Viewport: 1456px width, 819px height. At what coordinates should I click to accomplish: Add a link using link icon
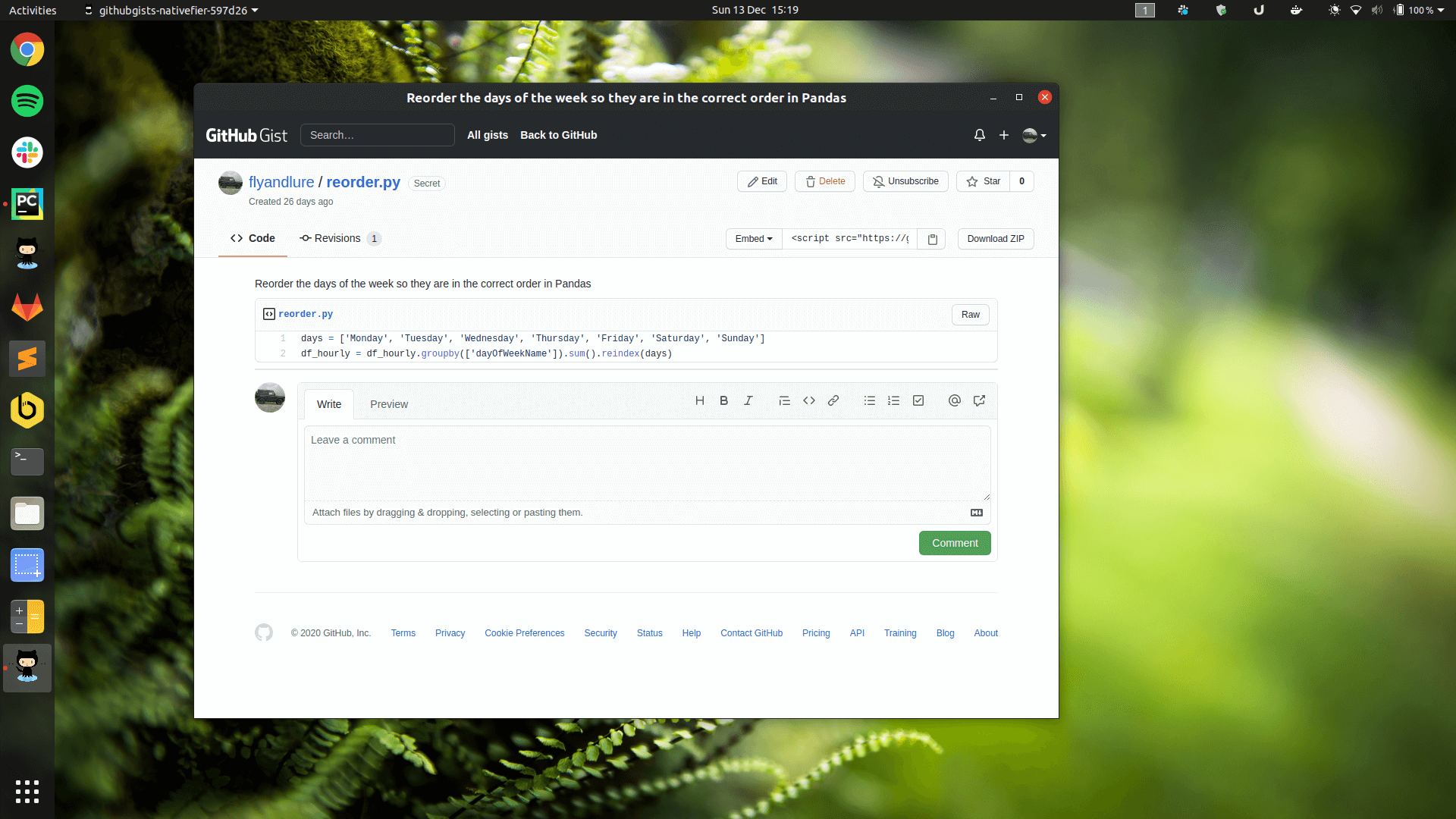(833, 400)
